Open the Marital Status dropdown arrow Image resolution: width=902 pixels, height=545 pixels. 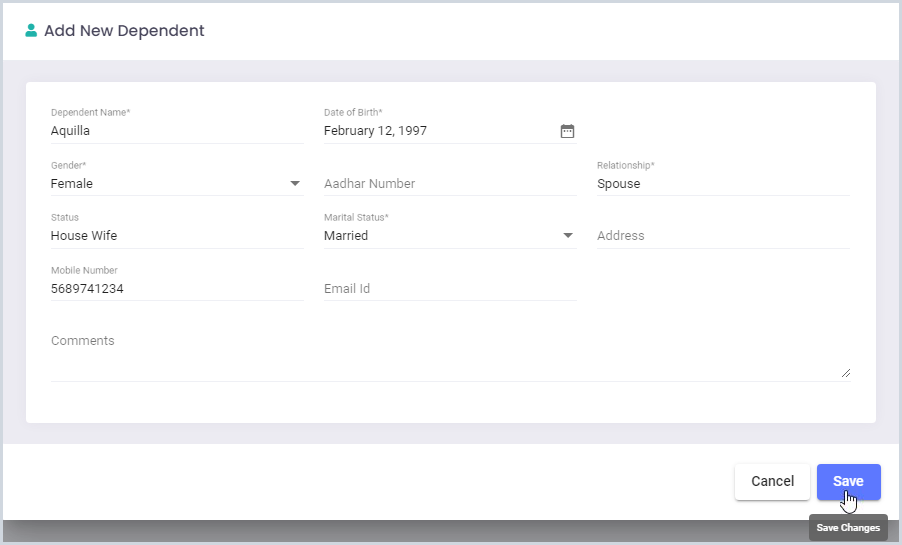(x=568, y=235)
